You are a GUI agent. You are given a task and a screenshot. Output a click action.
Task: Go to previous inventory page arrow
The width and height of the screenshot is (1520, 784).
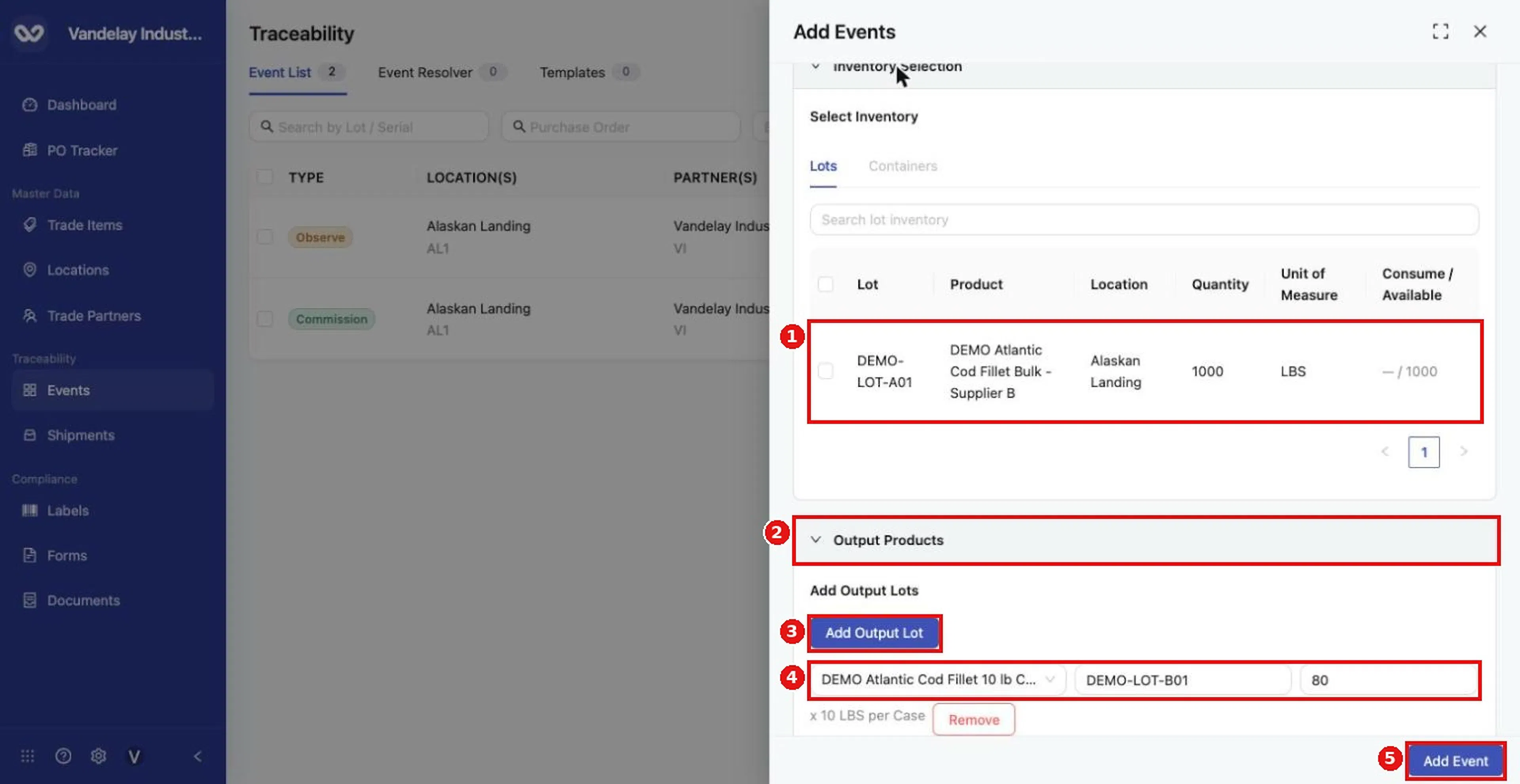1385,452
